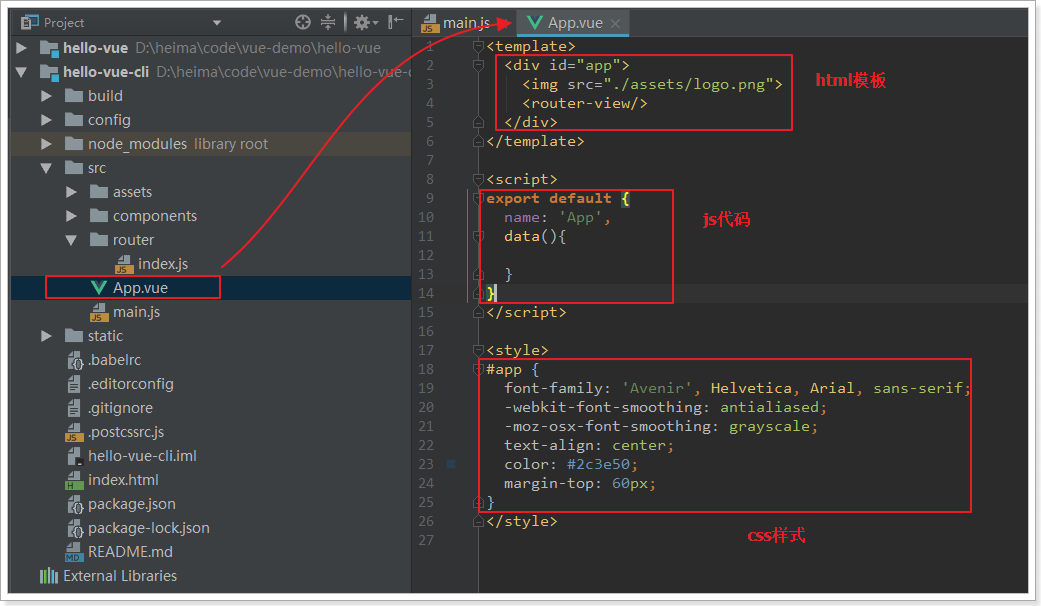
Task: Open index.js under router folder
Action: (162, 264)
